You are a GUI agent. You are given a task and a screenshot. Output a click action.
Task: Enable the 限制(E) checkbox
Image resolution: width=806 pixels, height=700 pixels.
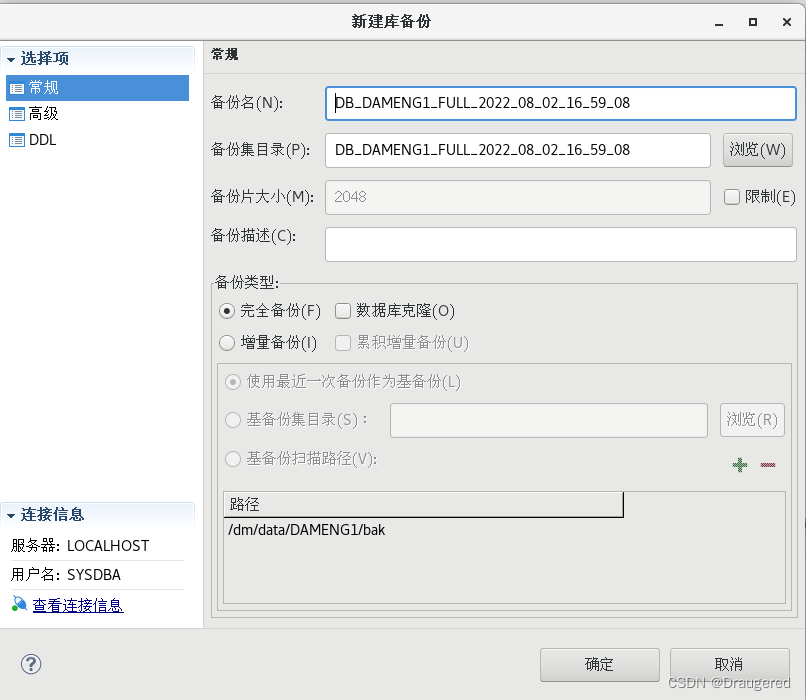[730, 197]
